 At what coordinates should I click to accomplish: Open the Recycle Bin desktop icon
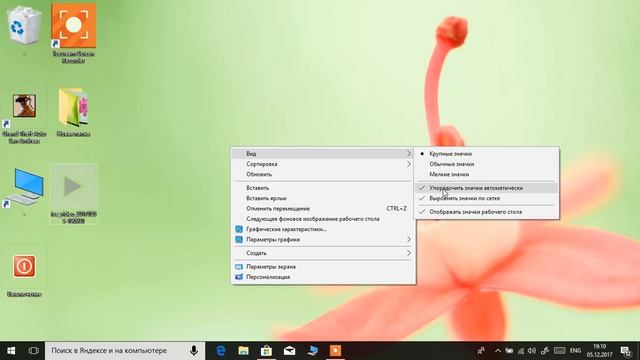[x=24, y=25]
